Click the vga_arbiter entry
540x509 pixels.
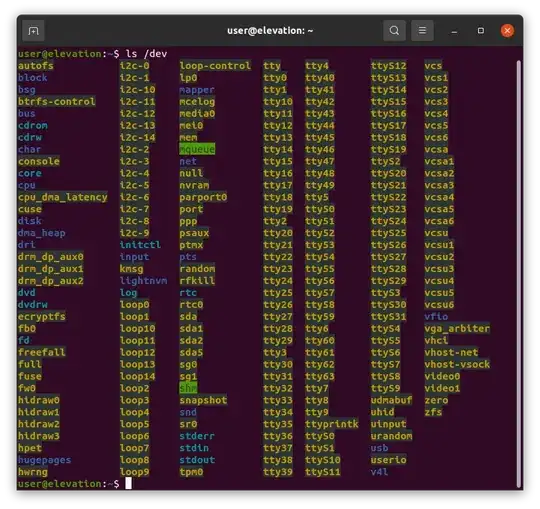tap(457, 329)
